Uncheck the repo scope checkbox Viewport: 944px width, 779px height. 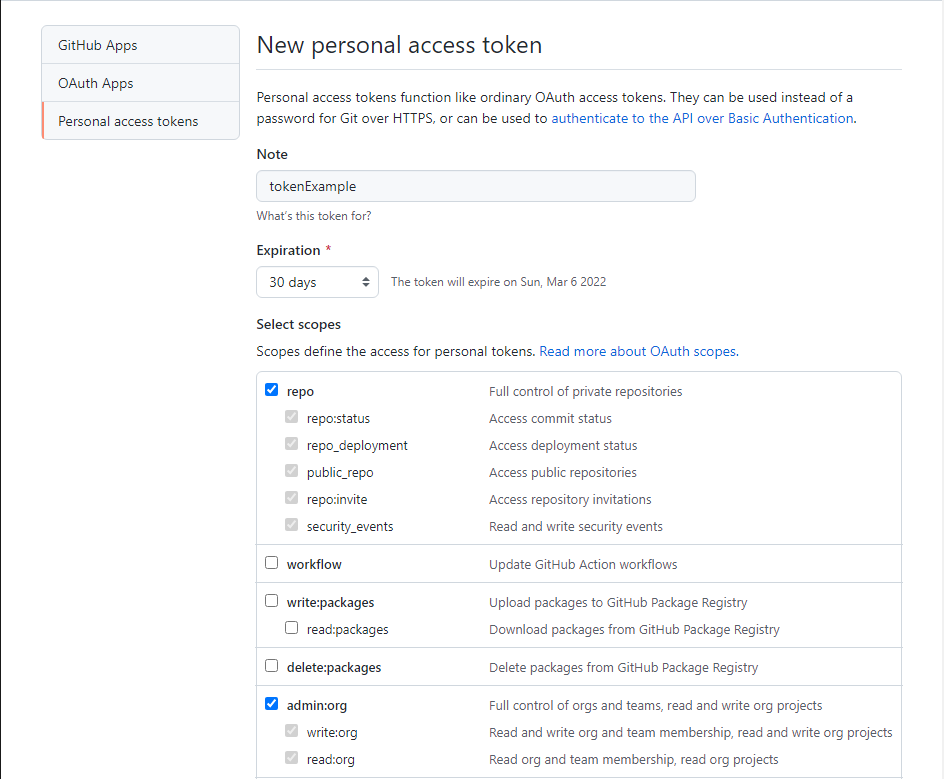272,390
